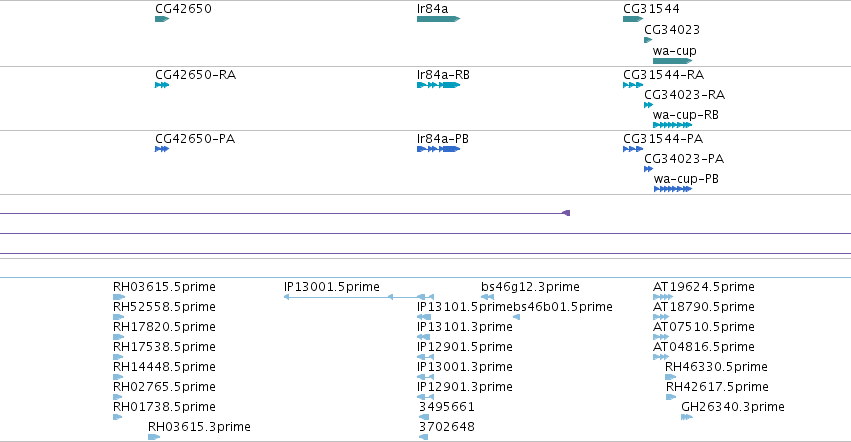
Task: Click the RH52558.5prime label
Action: (164, 307)
